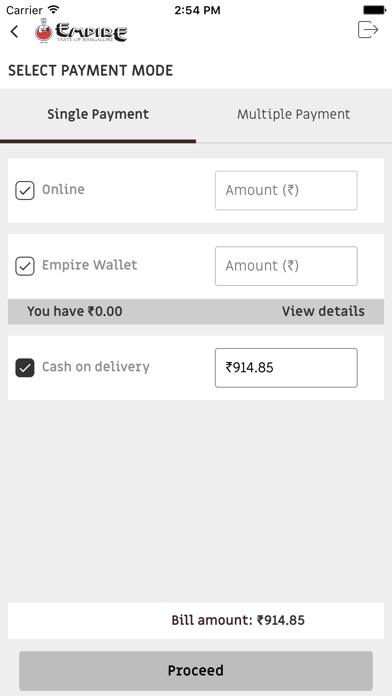392x696 pixels.
Task: Uncheck the Cash on delivery checkbox
Action: 25,368
